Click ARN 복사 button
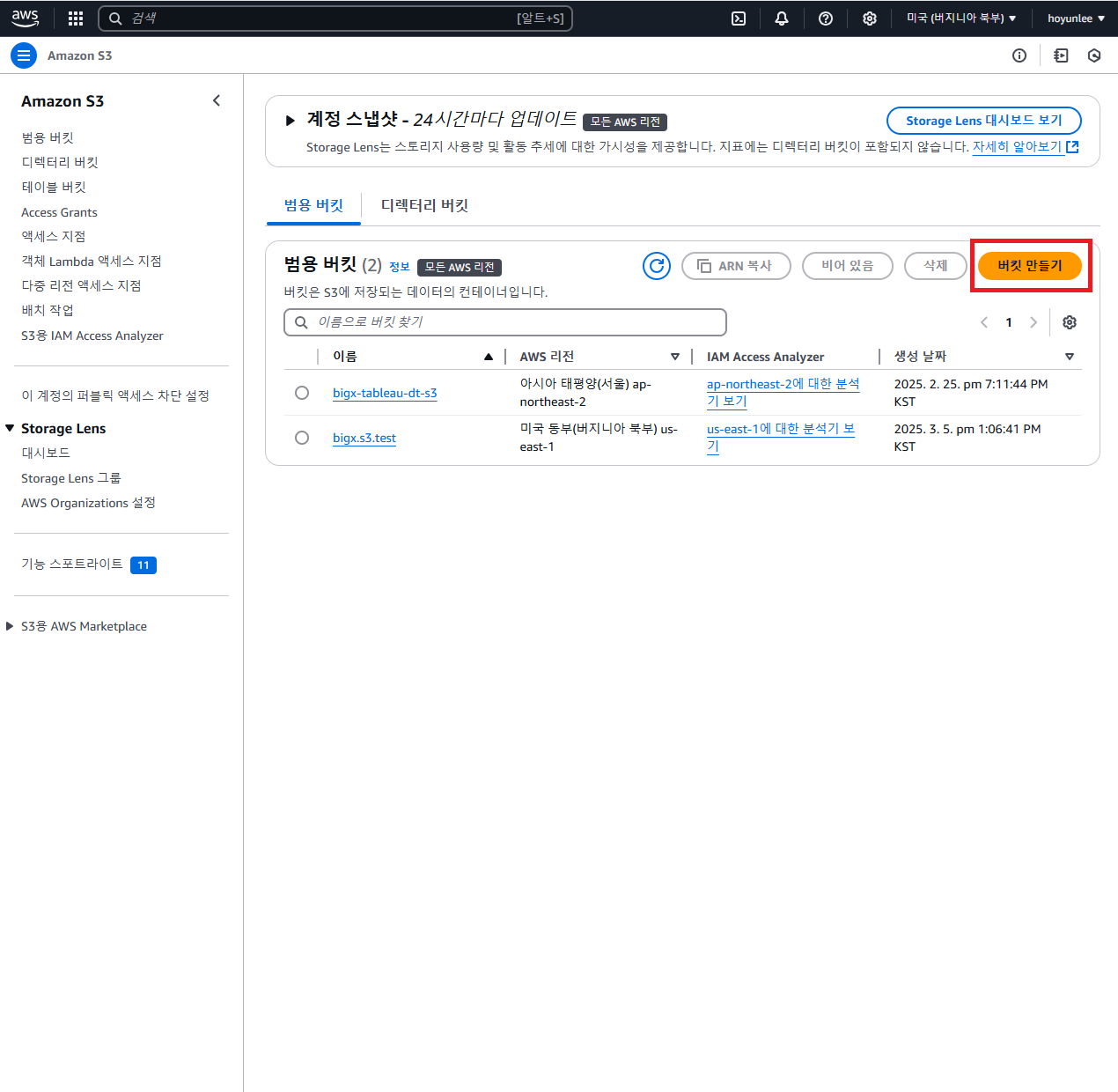The image size is (1118, 1092). point(736,266)
